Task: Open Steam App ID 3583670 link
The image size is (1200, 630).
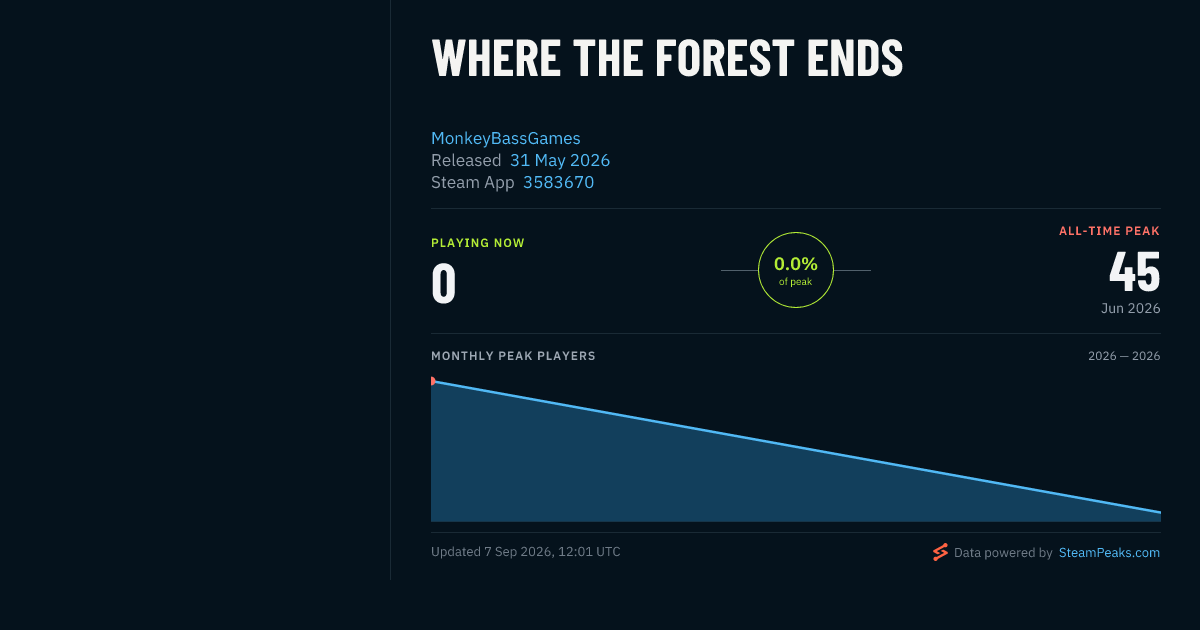Action: 558,182
